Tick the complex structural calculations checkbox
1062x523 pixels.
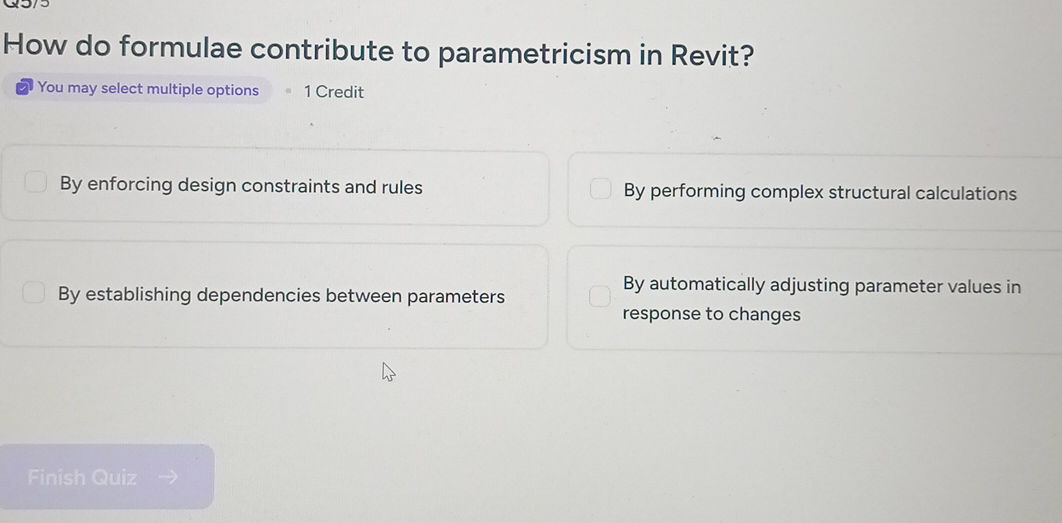[600, 190]
